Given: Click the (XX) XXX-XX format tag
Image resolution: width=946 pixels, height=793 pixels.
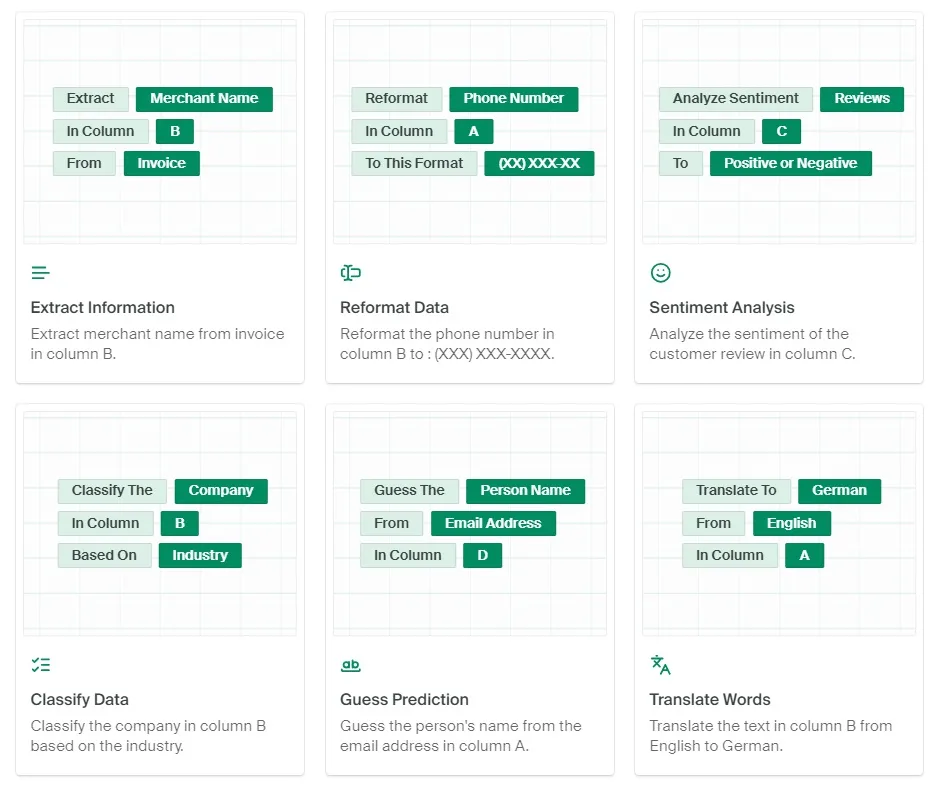Looking at the screenshot, I should point(539,164).
